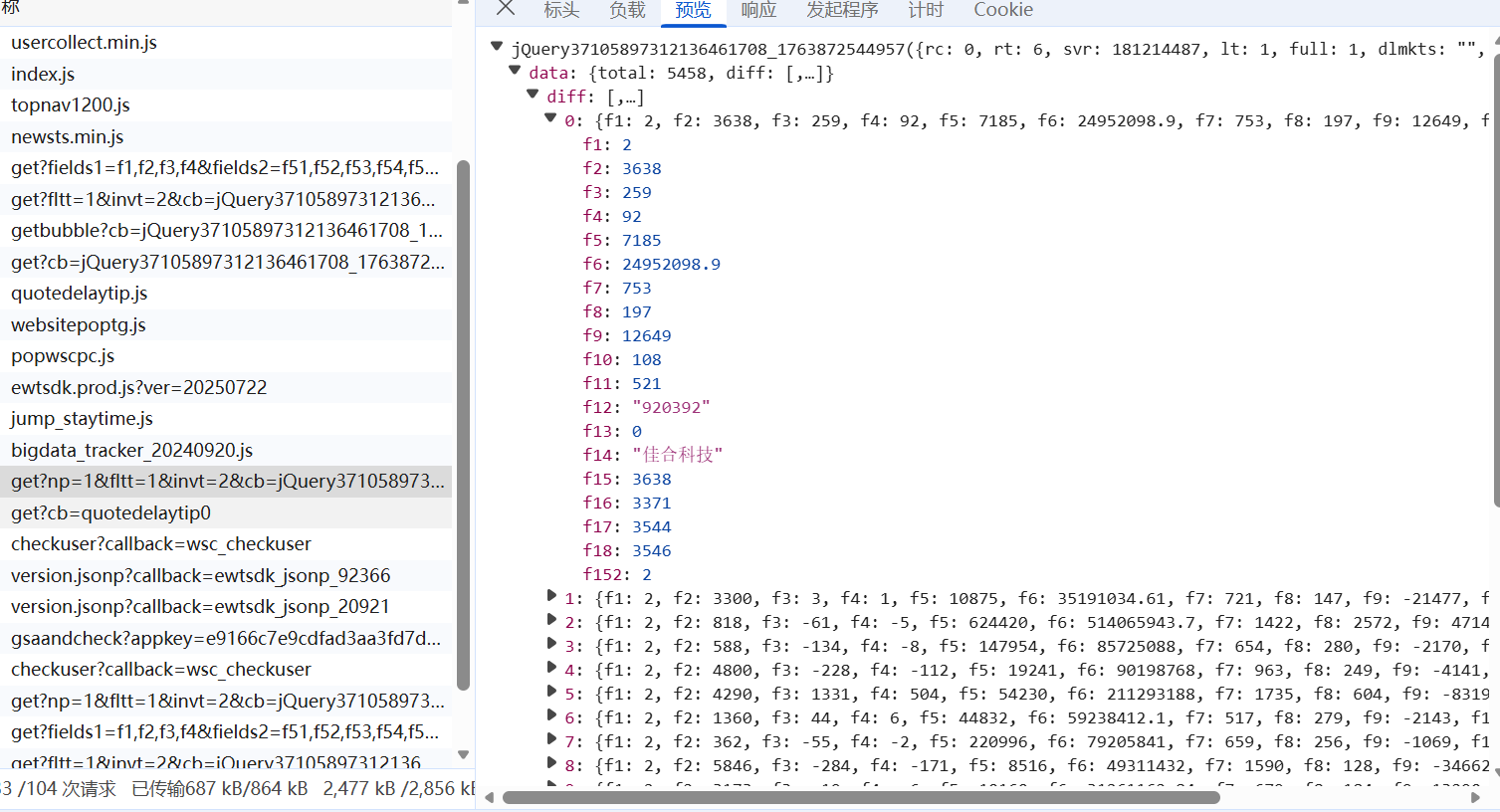This screenshot has height=812, width=1500.
Task: Expand diff item 2
Action: pyautogui.click(x=551, y=620)
